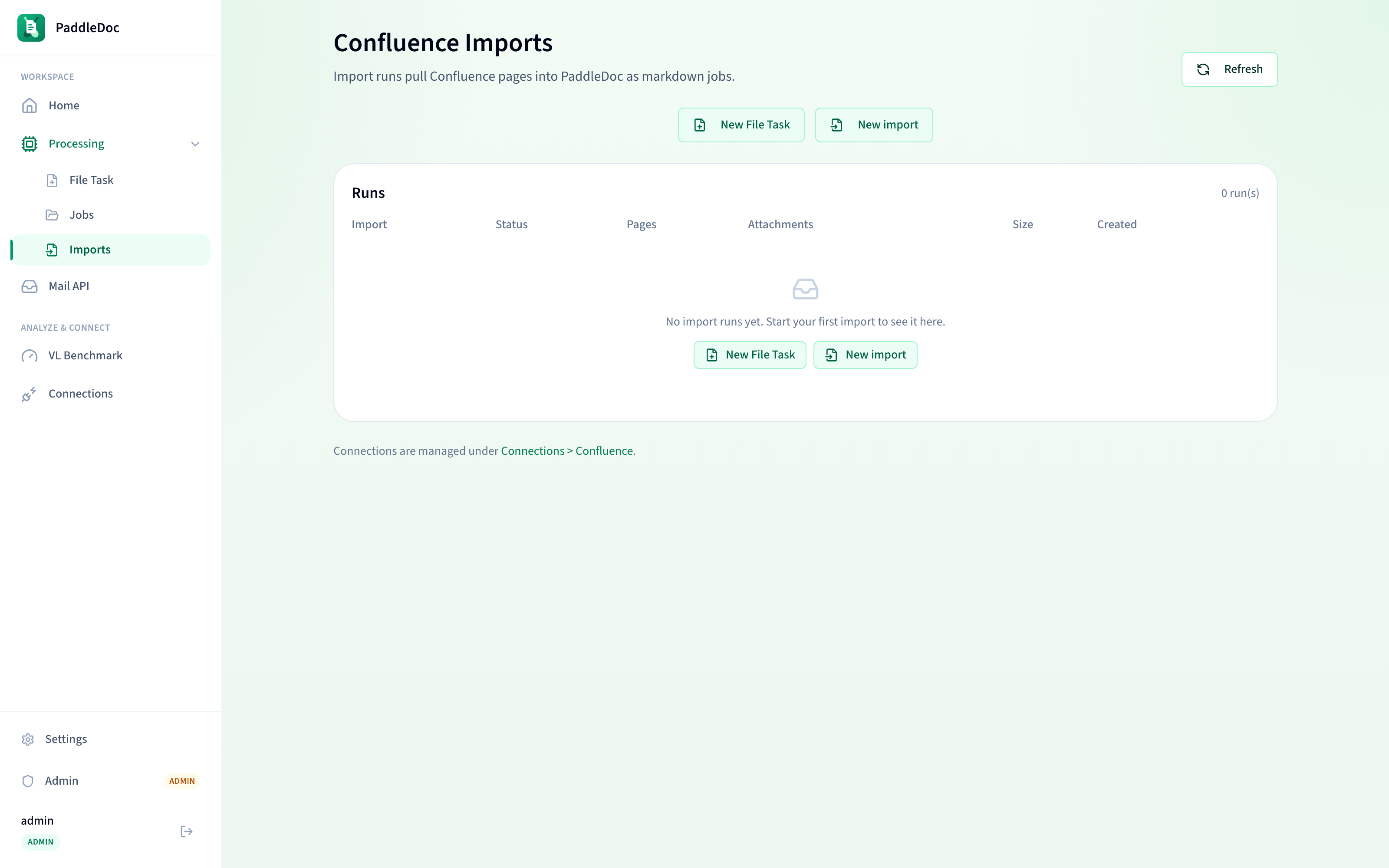
Task: Click New import in empty Runs panel
Action: [865, 355]
